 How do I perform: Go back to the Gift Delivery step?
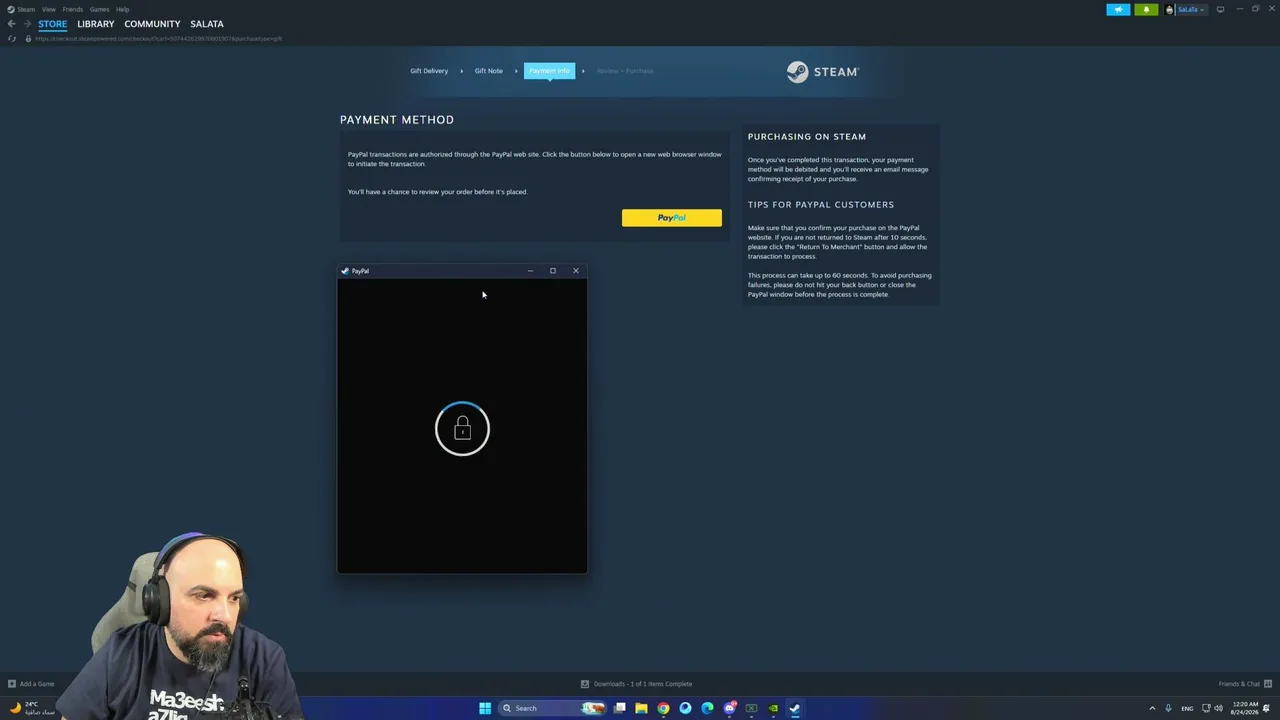coord(429,71)
